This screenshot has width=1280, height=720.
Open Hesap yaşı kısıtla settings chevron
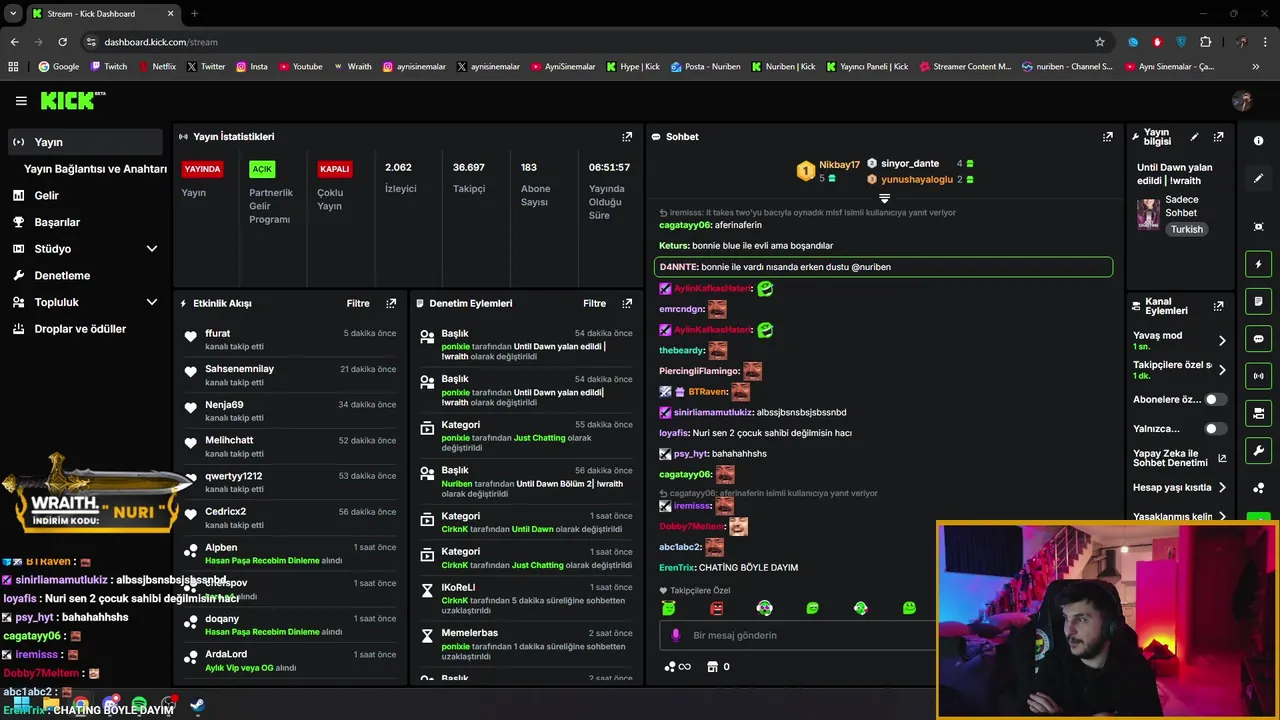click(1221, 488)
